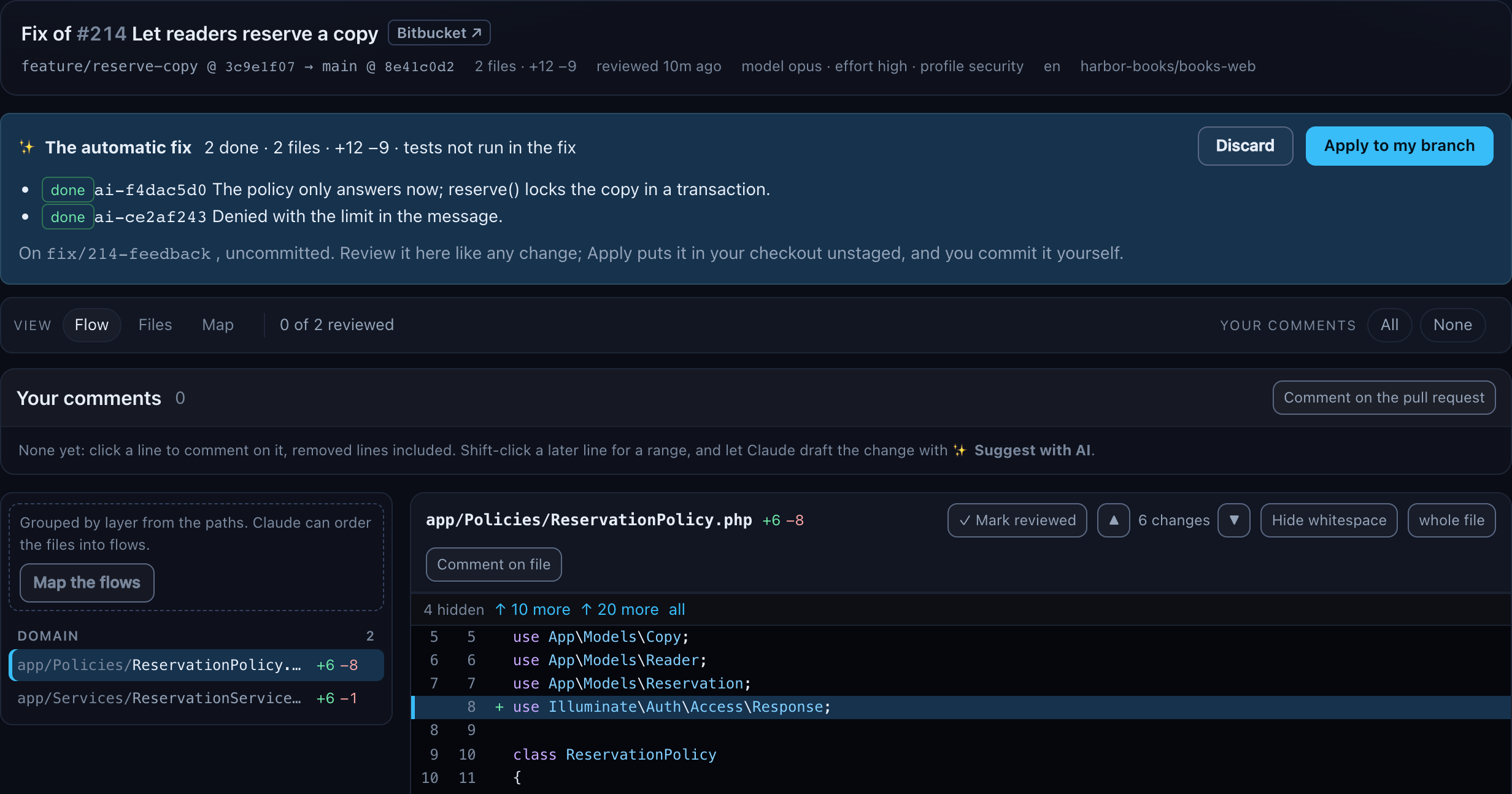This screenshot has height=794, width=1512.
Task: Comment on the ReservationPolicy file
Action: tap(494, 565)
